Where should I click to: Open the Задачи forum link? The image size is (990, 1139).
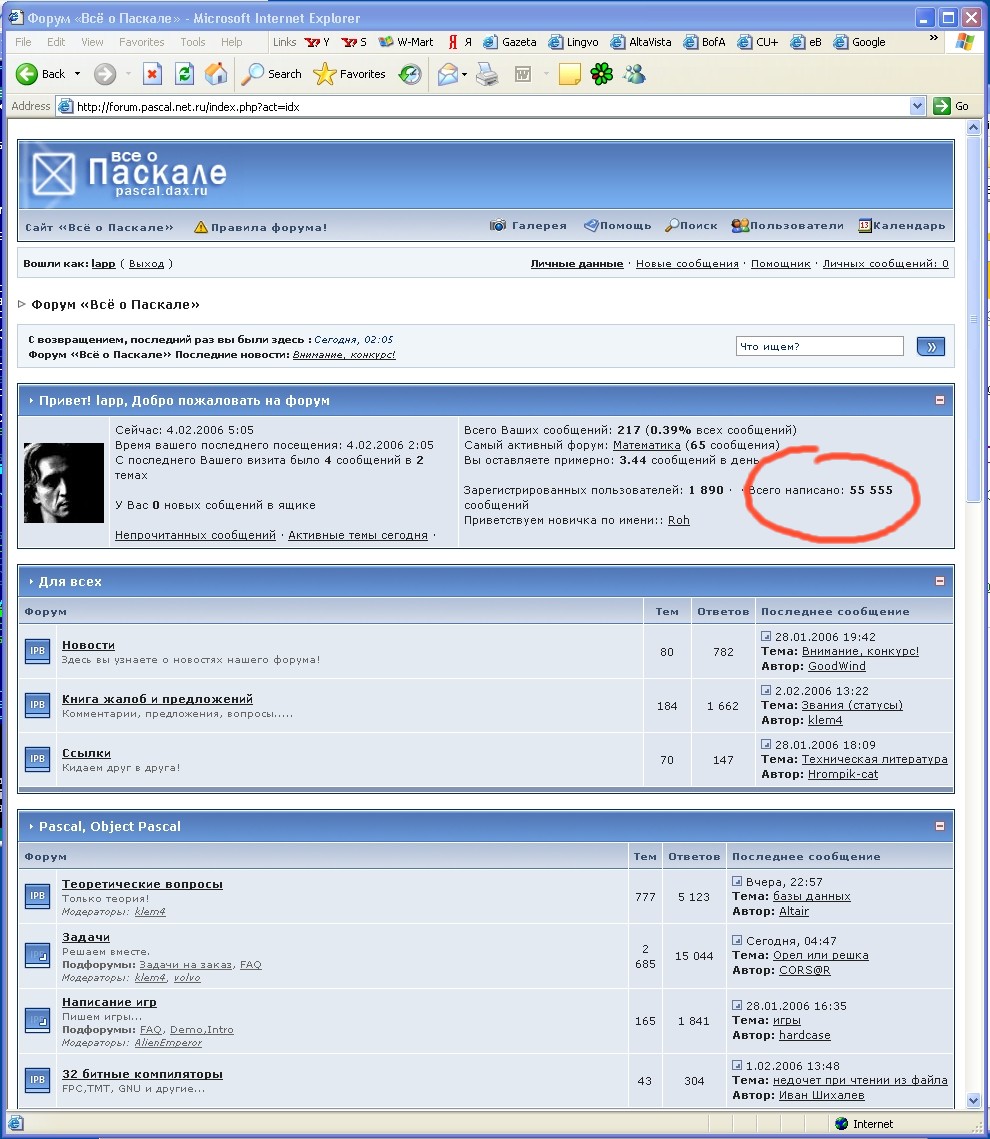point(86,937)
